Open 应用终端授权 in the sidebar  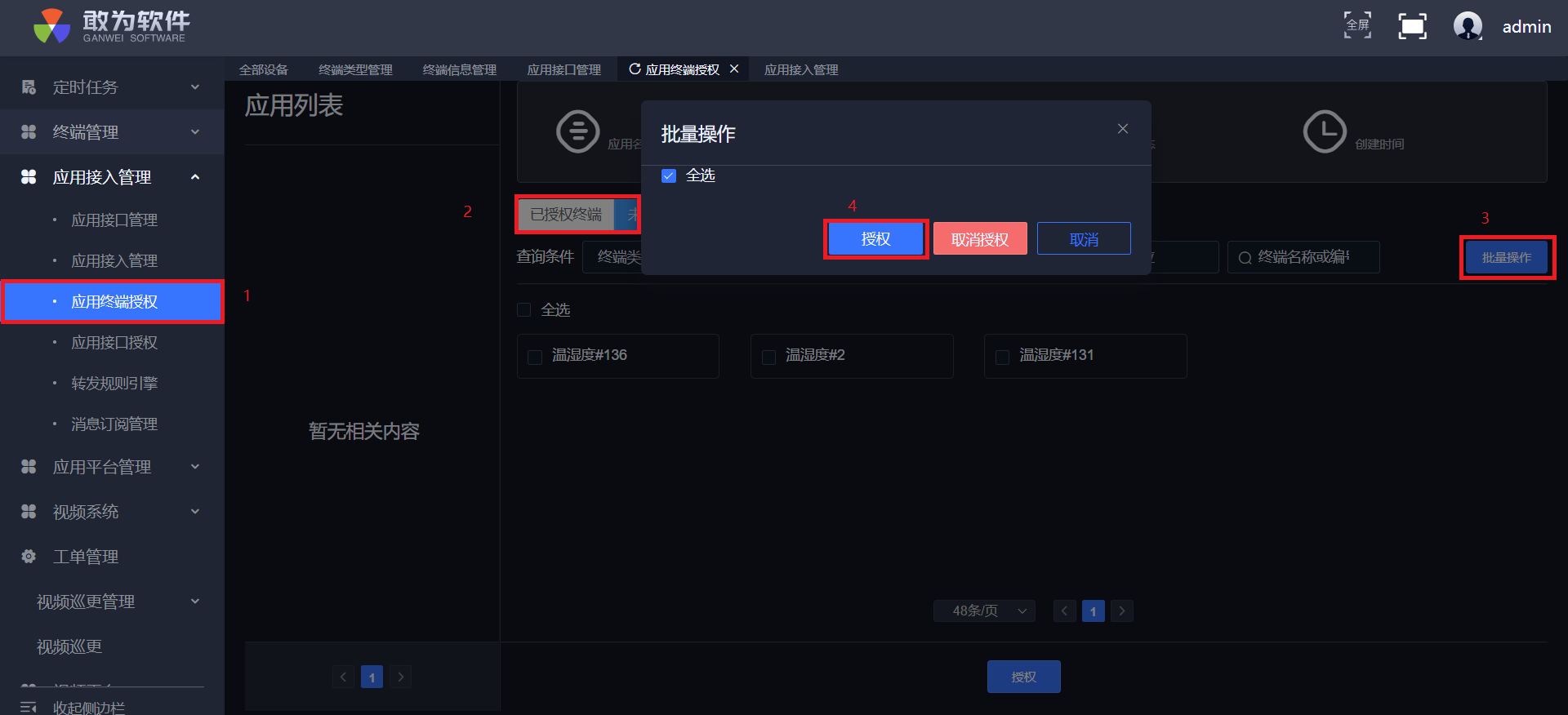point(113,302)
